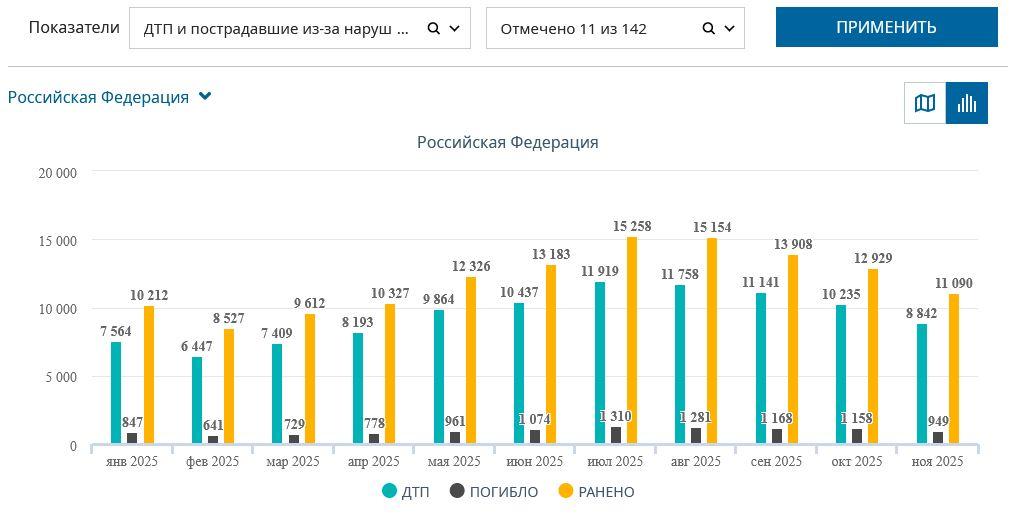
Task: Click the chart title Российская Федерация
Action: click(507, 142)
